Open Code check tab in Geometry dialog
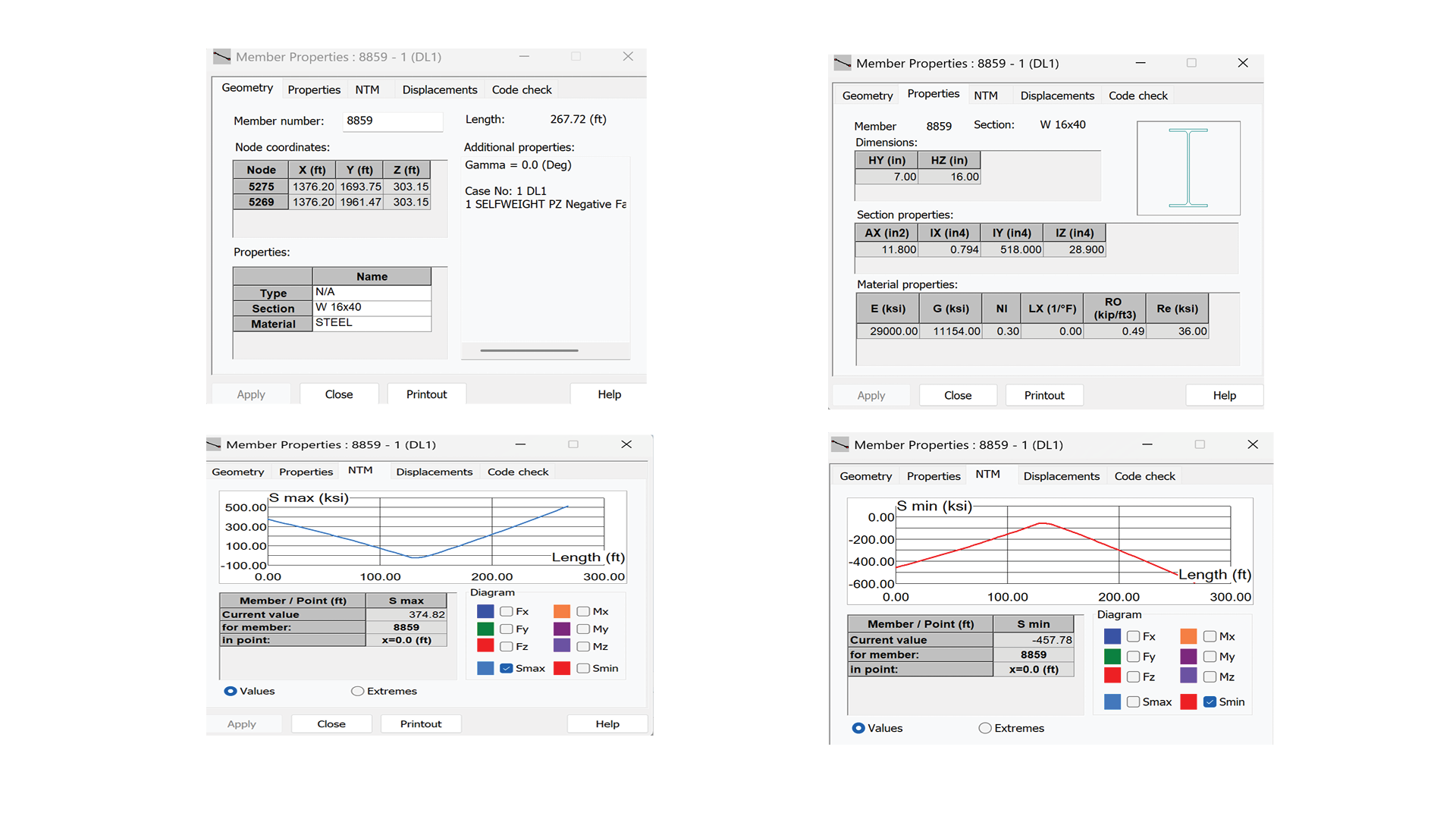This screenshot has height=819, width=1456. (522, 89)
